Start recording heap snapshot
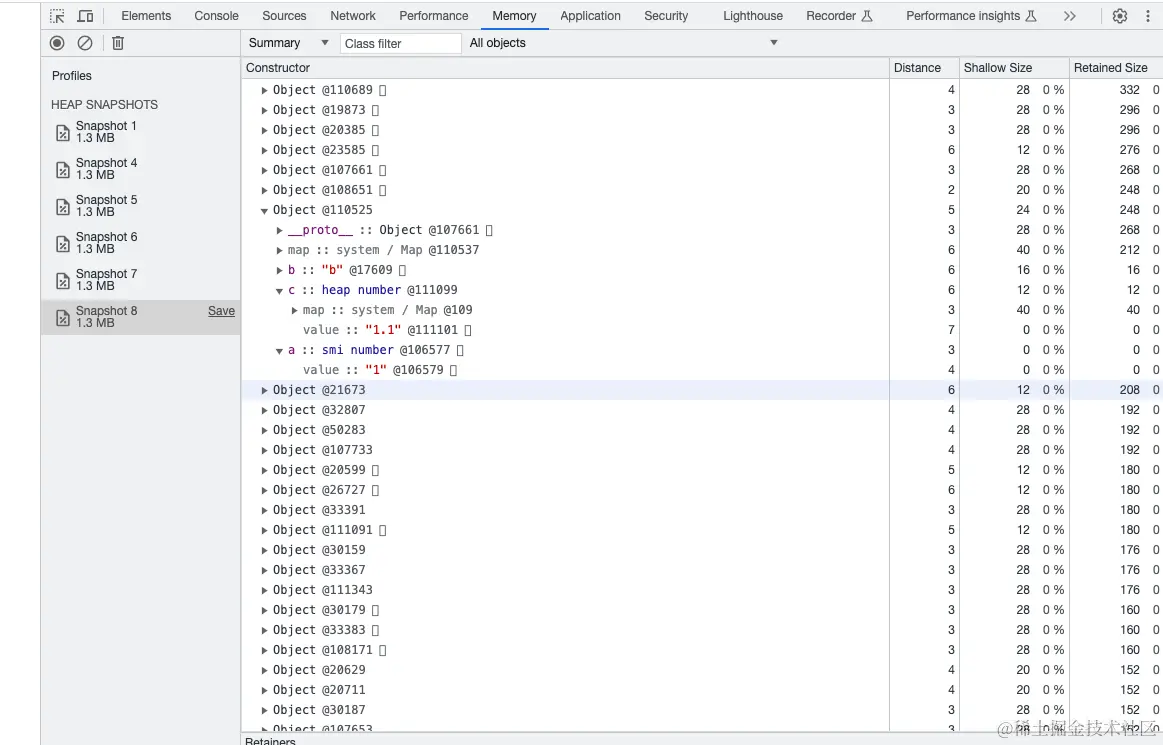Image resolution: width=1163 pixels, height=745 pixels. coord(57,43)
